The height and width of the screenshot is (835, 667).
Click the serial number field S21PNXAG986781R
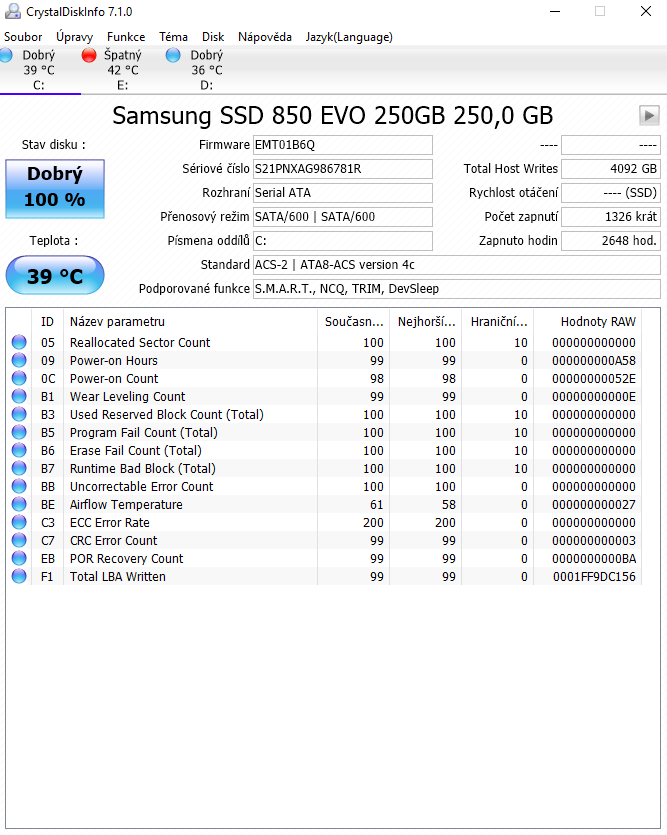(x=343, y=169)
